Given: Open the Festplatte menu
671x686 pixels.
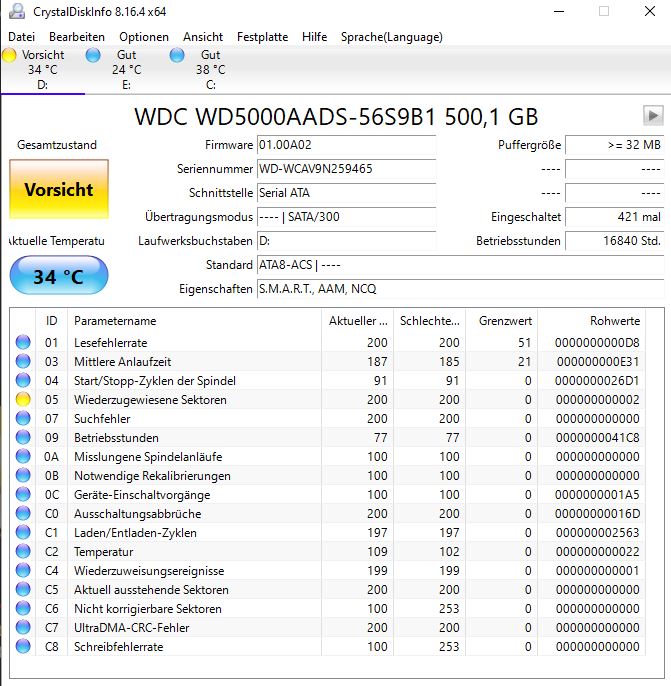Looking at the screenshot, I should point(262,37).
